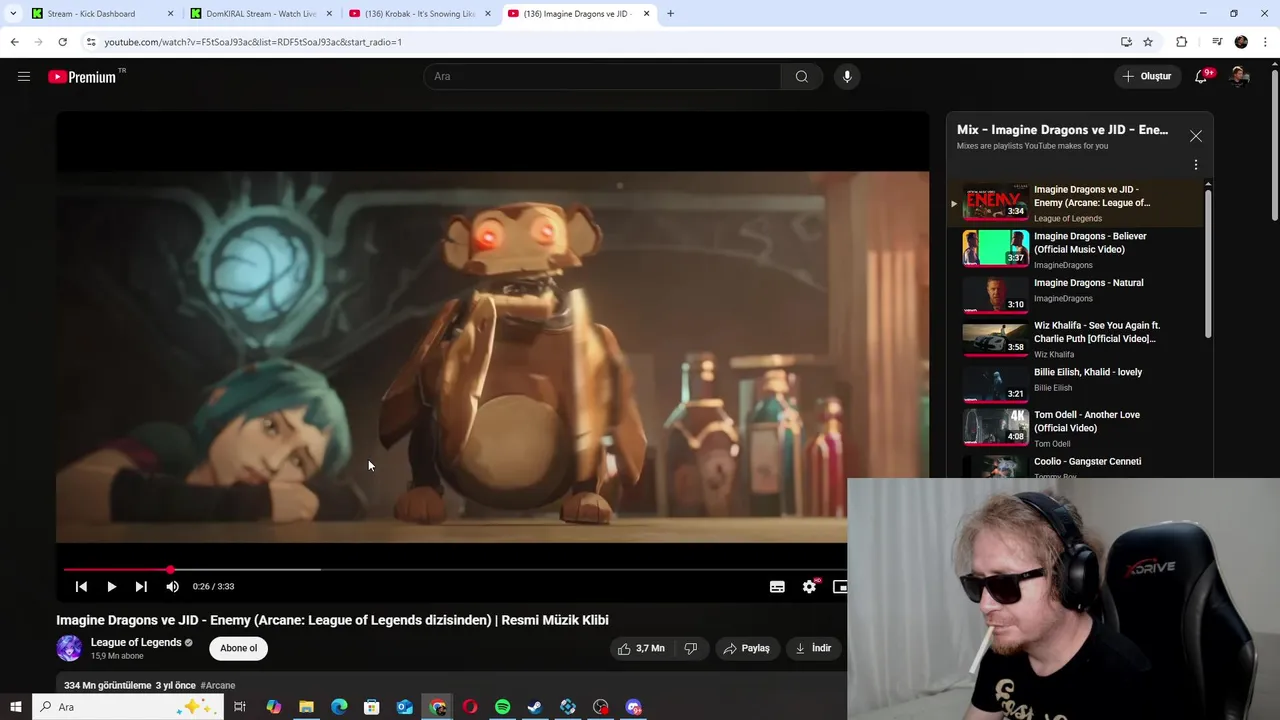
Task: Play Wiz Khalifa - See You Again
Action: (x=1075, y=340)
